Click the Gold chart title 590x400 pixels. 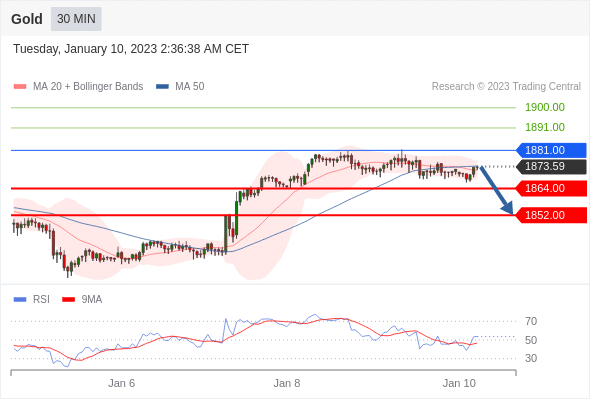point(27,19)
